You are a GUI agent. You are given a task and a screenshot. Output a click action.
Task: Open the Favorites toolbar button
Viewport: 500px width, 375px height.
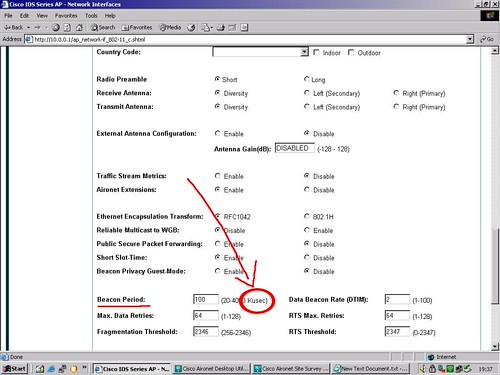tap(137, 28)
